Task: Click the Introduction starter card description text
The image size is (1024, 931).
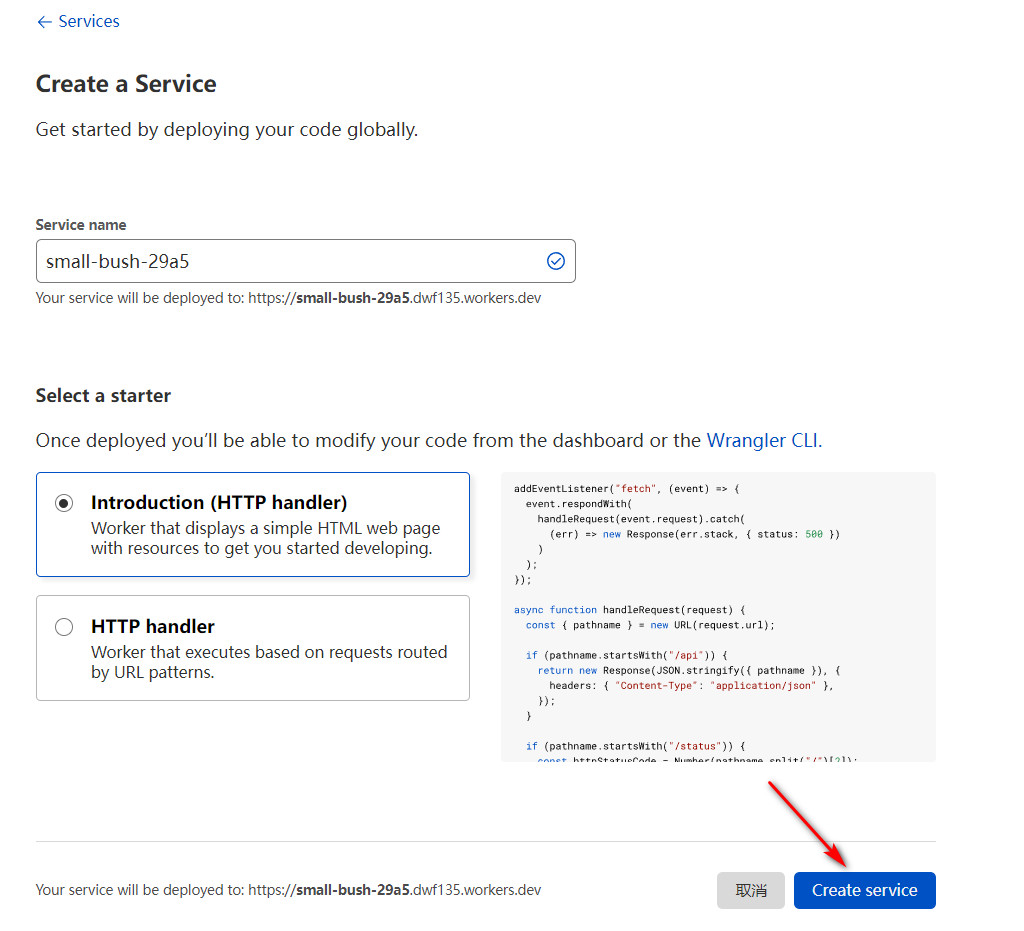Action: (266, 538)
